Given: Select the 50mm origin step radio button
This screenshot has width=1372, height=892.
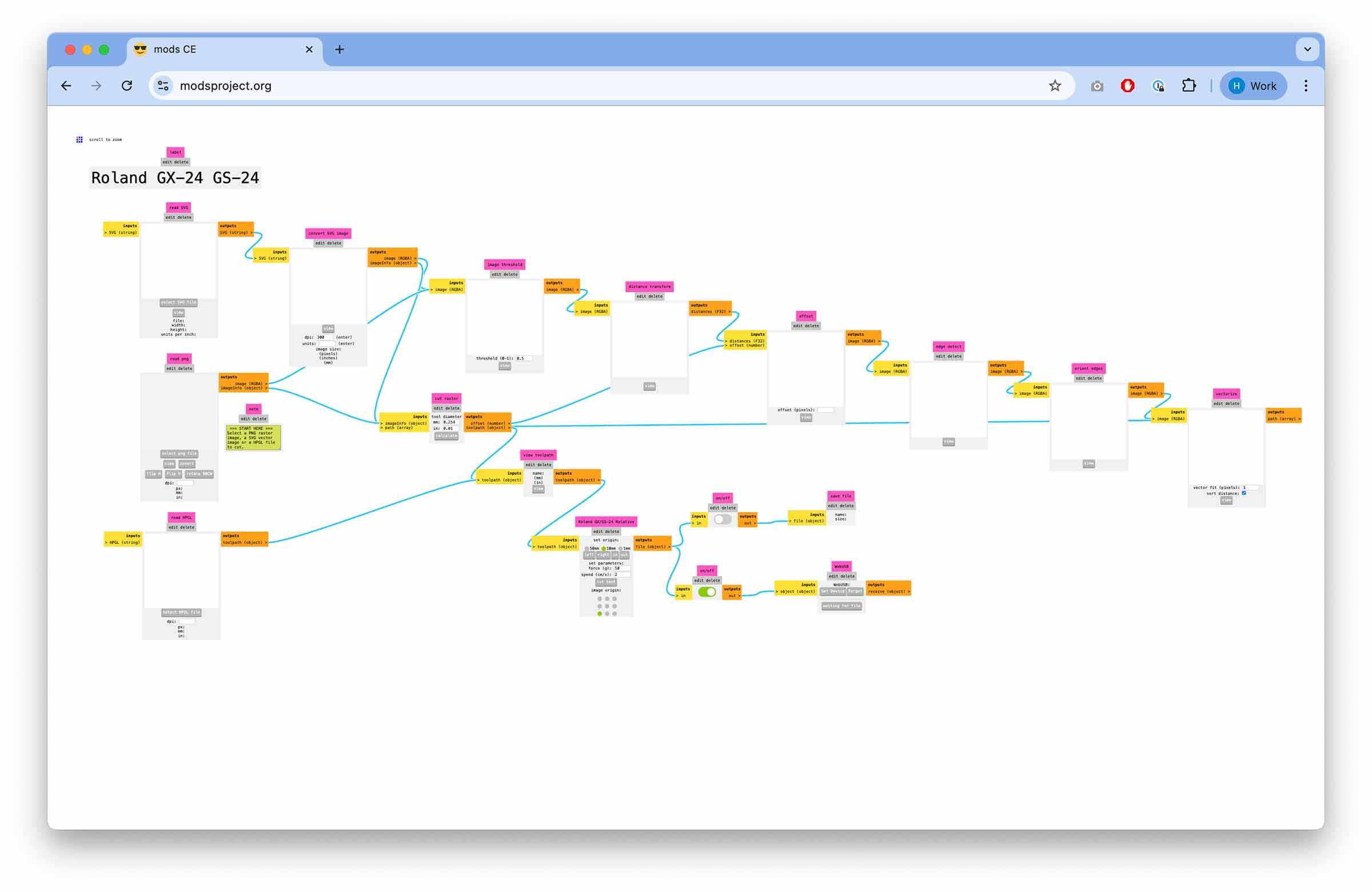Looking at the screenshot, I should point(587,549).
